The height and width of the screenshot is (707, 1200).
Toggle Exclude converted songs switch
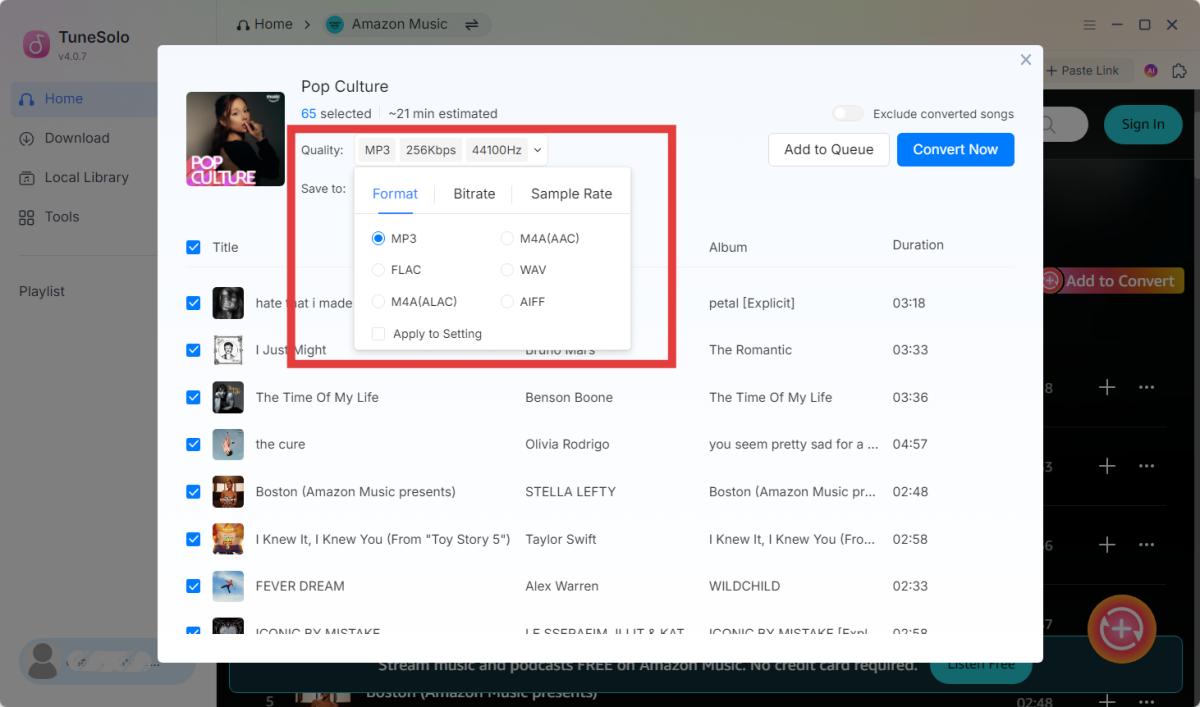[x=847, y=114]
